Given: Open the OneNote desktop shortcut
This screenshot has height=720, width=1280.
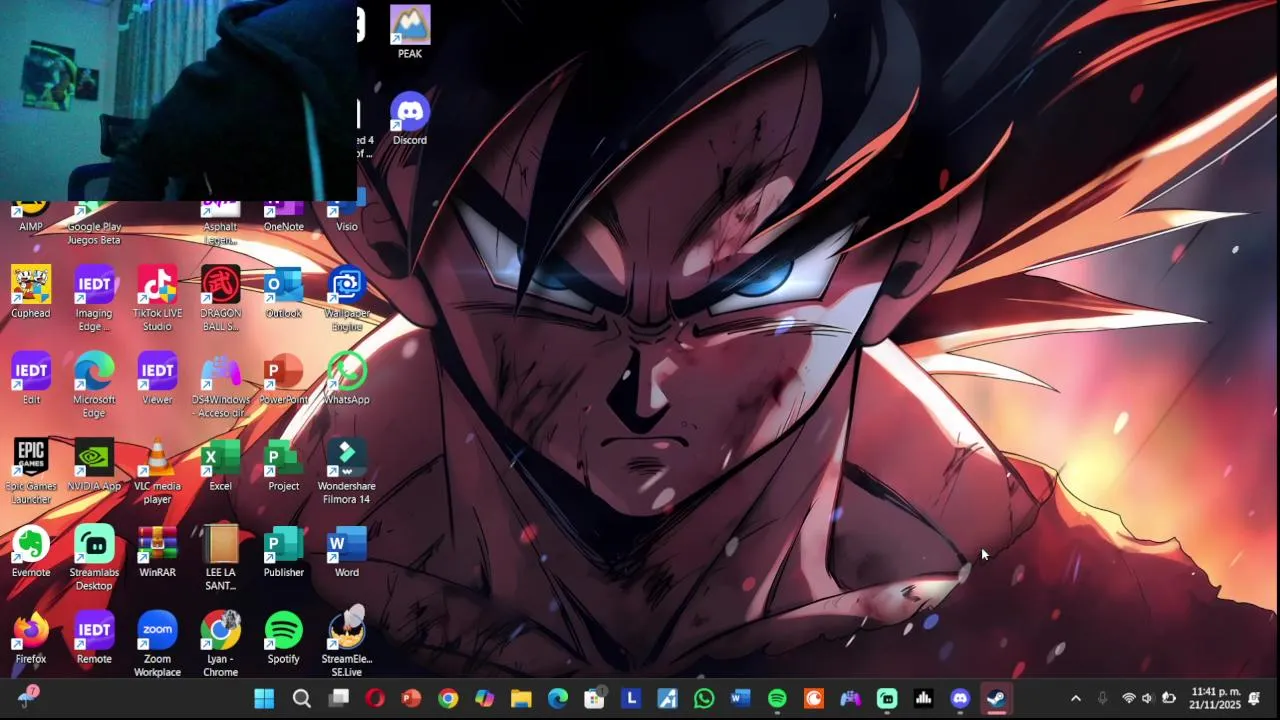Looking at the screenshot, I should 283,217.
